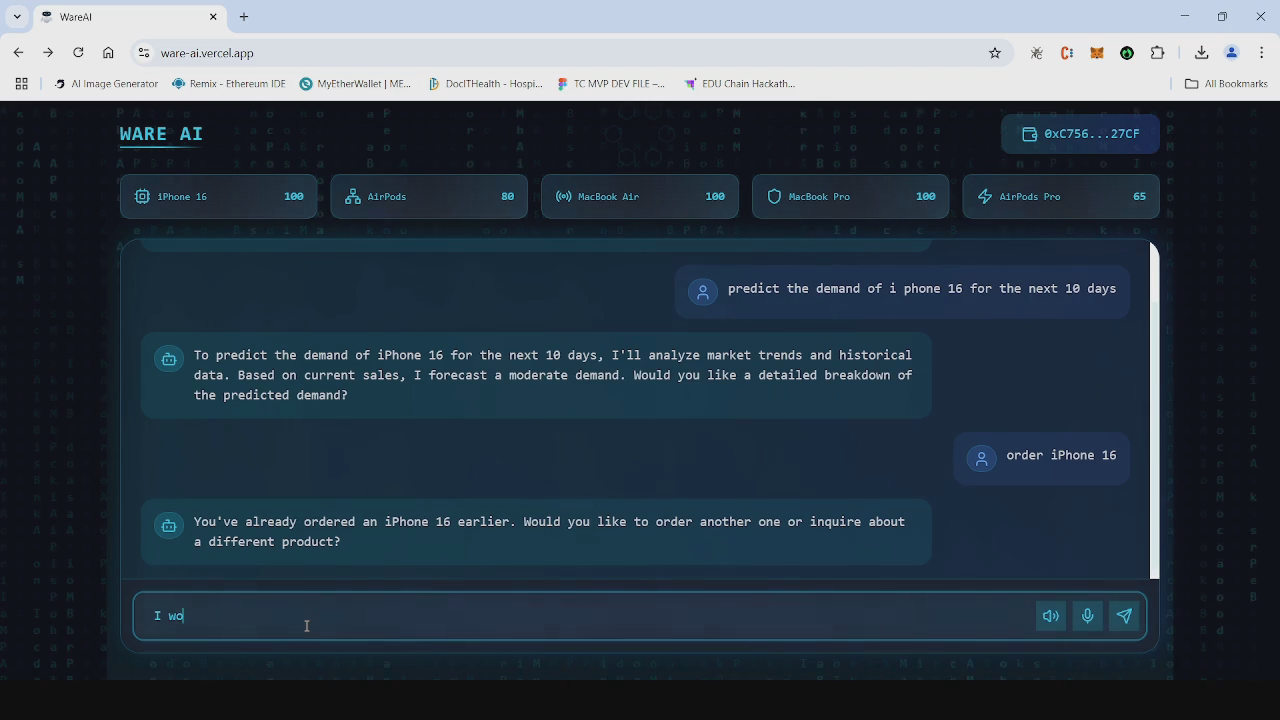This screenshot has width=1280, height=720.
Task: Click the red C extension icon
Action: [x=1067, y=53]
